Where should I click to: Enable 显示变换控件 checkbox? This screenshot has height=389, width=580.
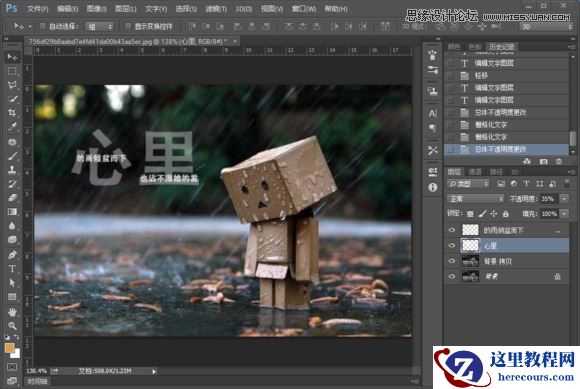tap(128, 26)
